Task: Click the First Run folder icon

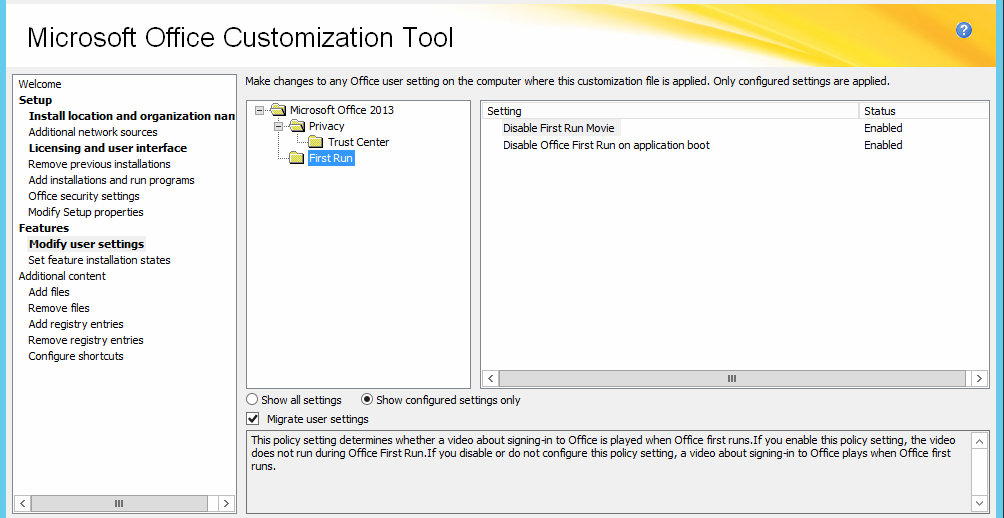Action: click(297, 158)
